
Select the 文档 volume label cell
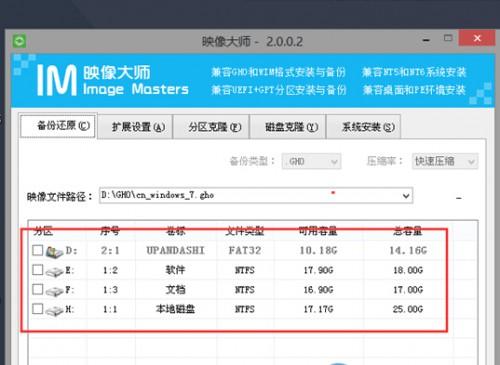[x=175, y=290]
